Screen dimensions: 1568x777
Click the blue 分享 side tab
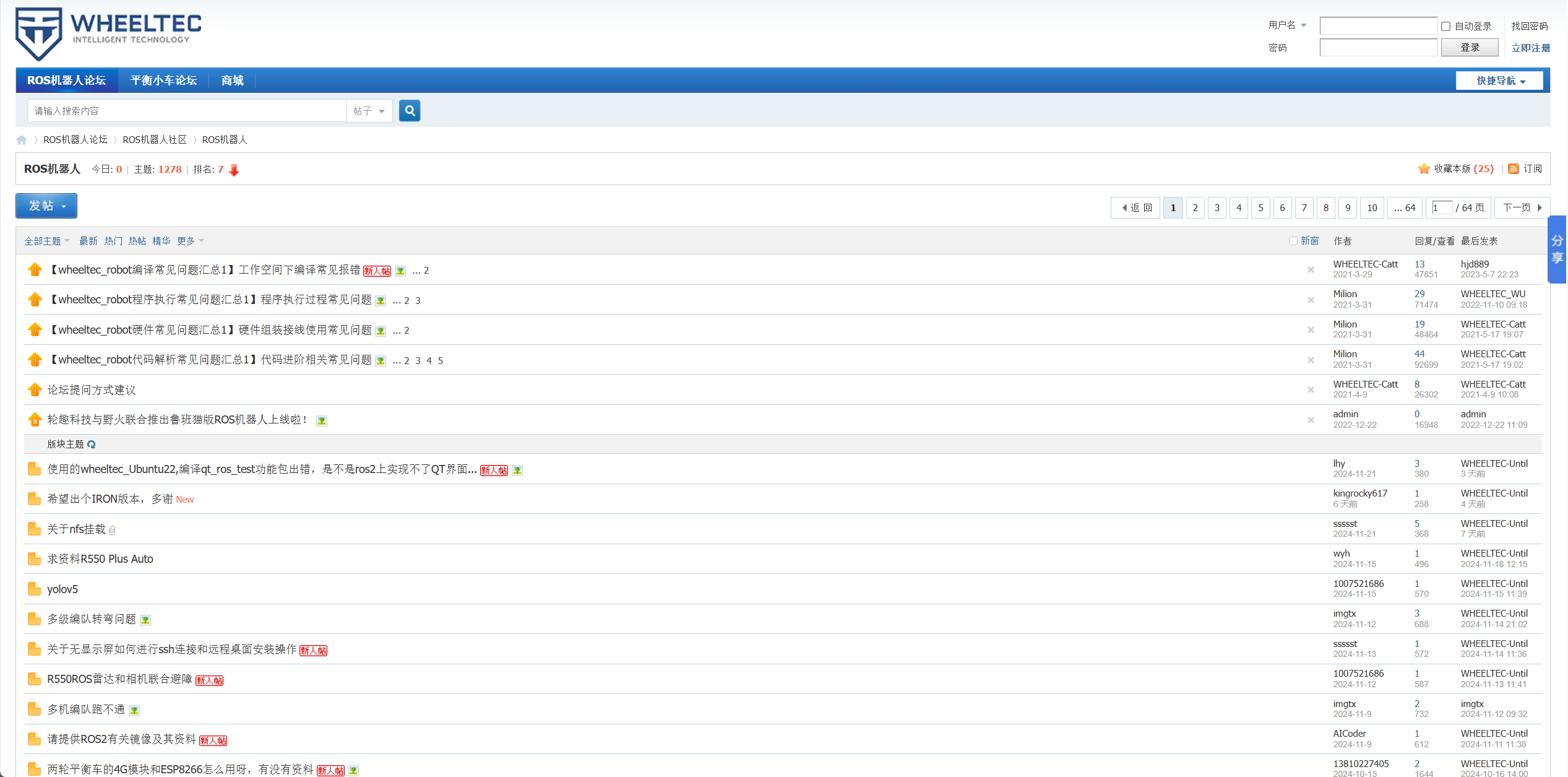1557,249
